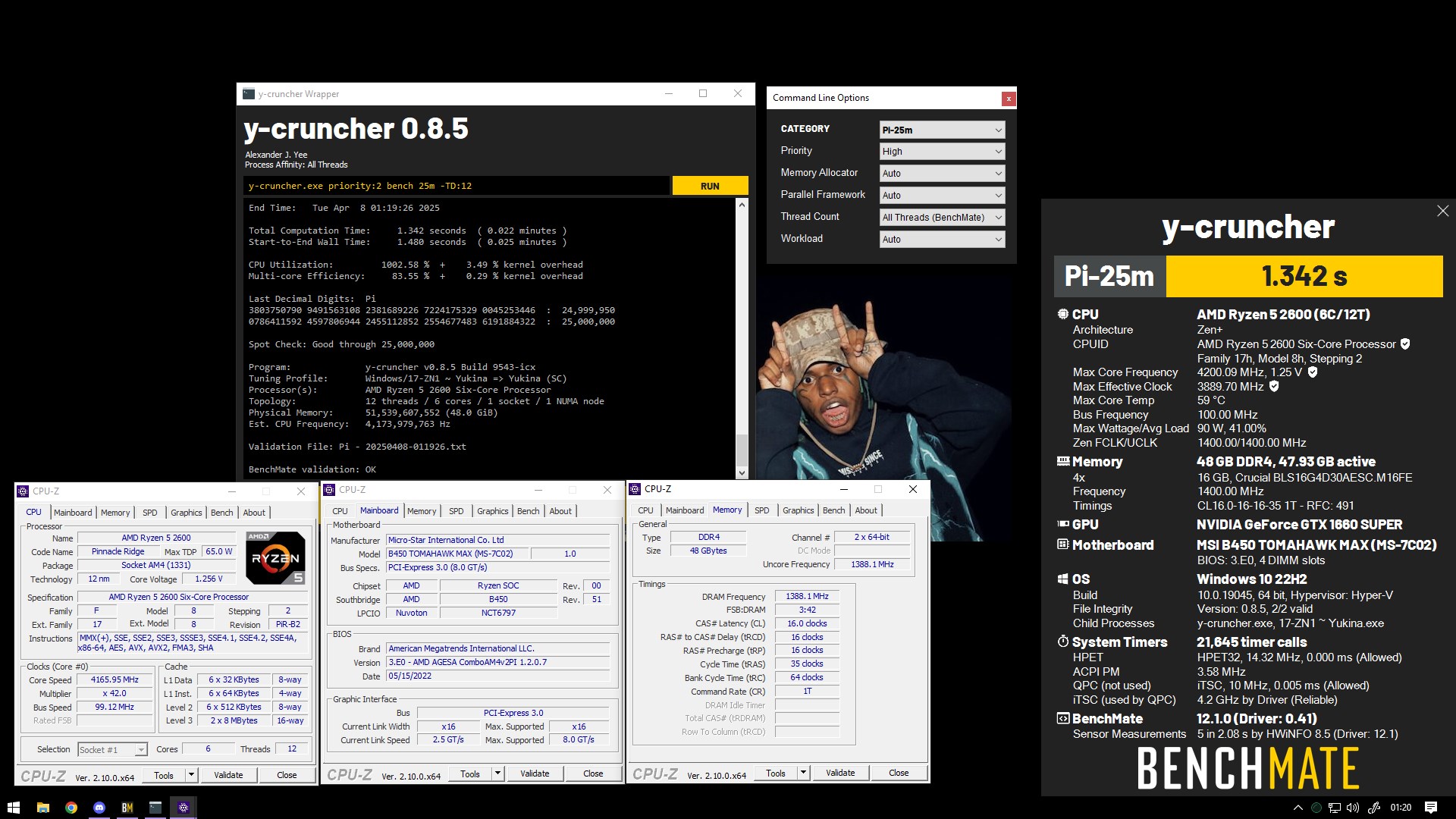The height and width of the screenshot is (819, 1456).
Task: Click the Memory section icon in BenchMate
Action: click(x=1063, y=461)
